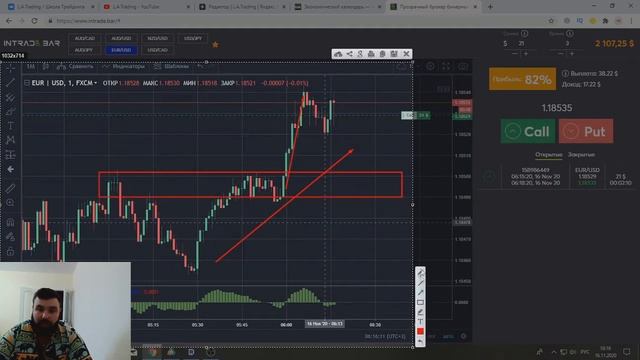Open the 1m timeframe selector
The height and width of the screenshot is (360, 640).
(x=31, y=66)
